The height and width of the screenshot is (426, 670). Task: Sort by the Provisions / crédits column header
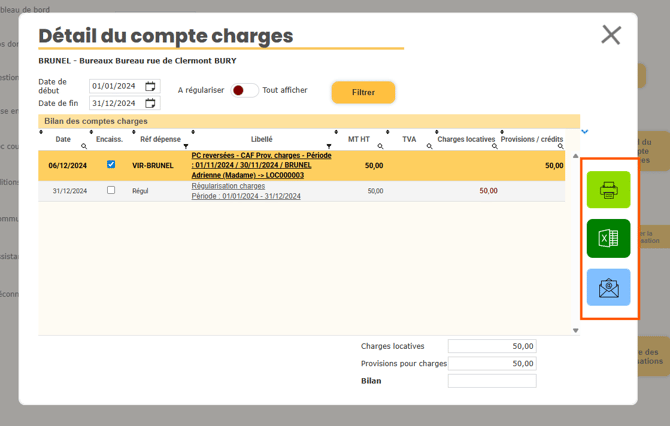[x=532, y=139]
